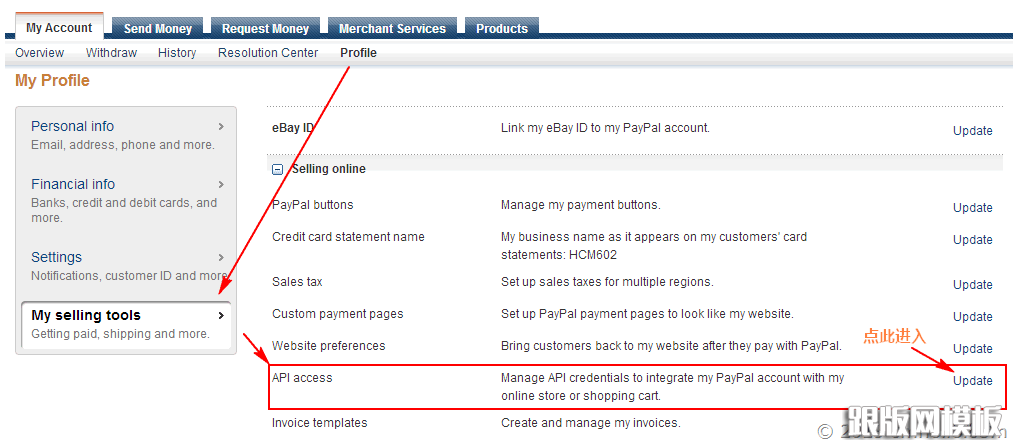Click the 'eBay ID' row label
The height and width of the screenshot is (445, 1014).
tap(292, 128)
